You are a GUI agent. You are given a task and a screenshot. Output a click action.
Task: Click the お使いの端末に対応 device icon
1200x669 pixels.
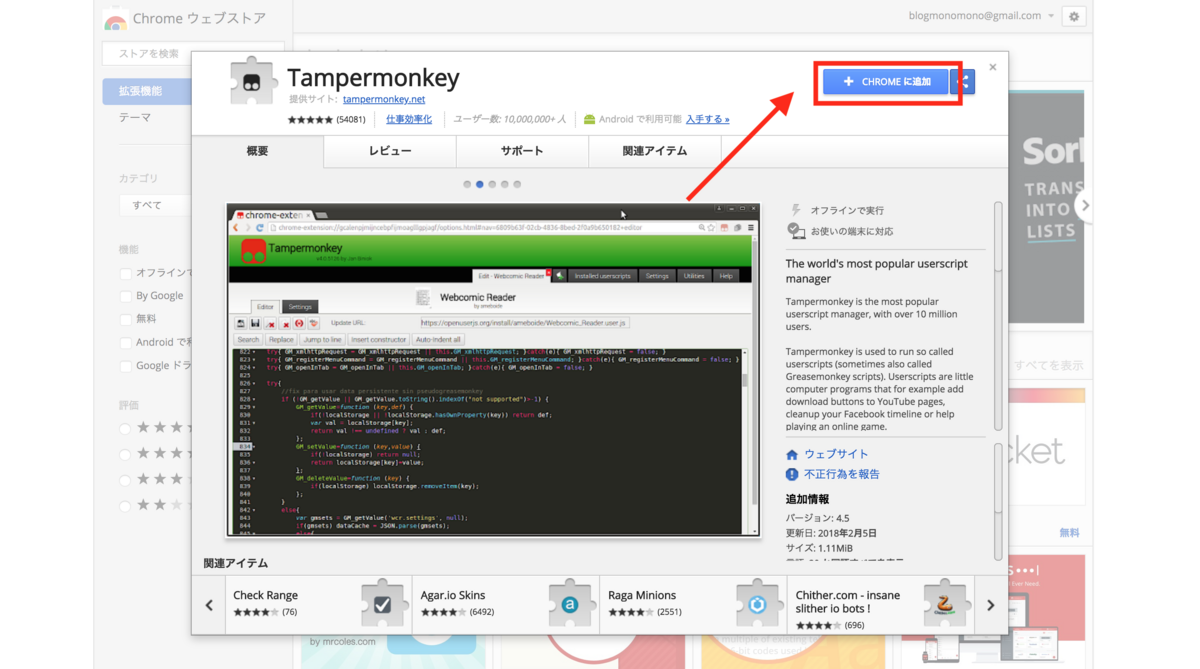click(796, 231)
